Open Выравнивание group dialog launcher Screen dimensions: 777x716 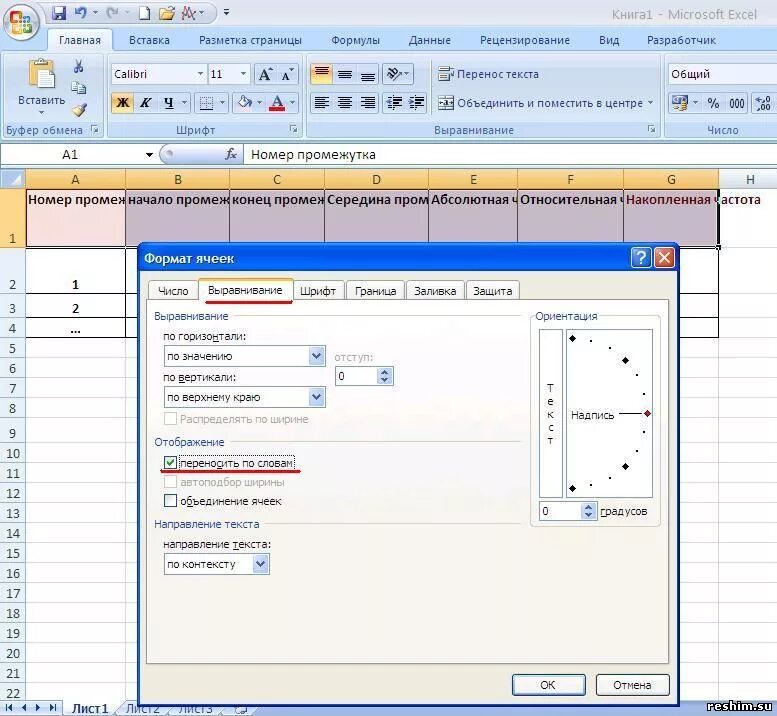[651, 129]
